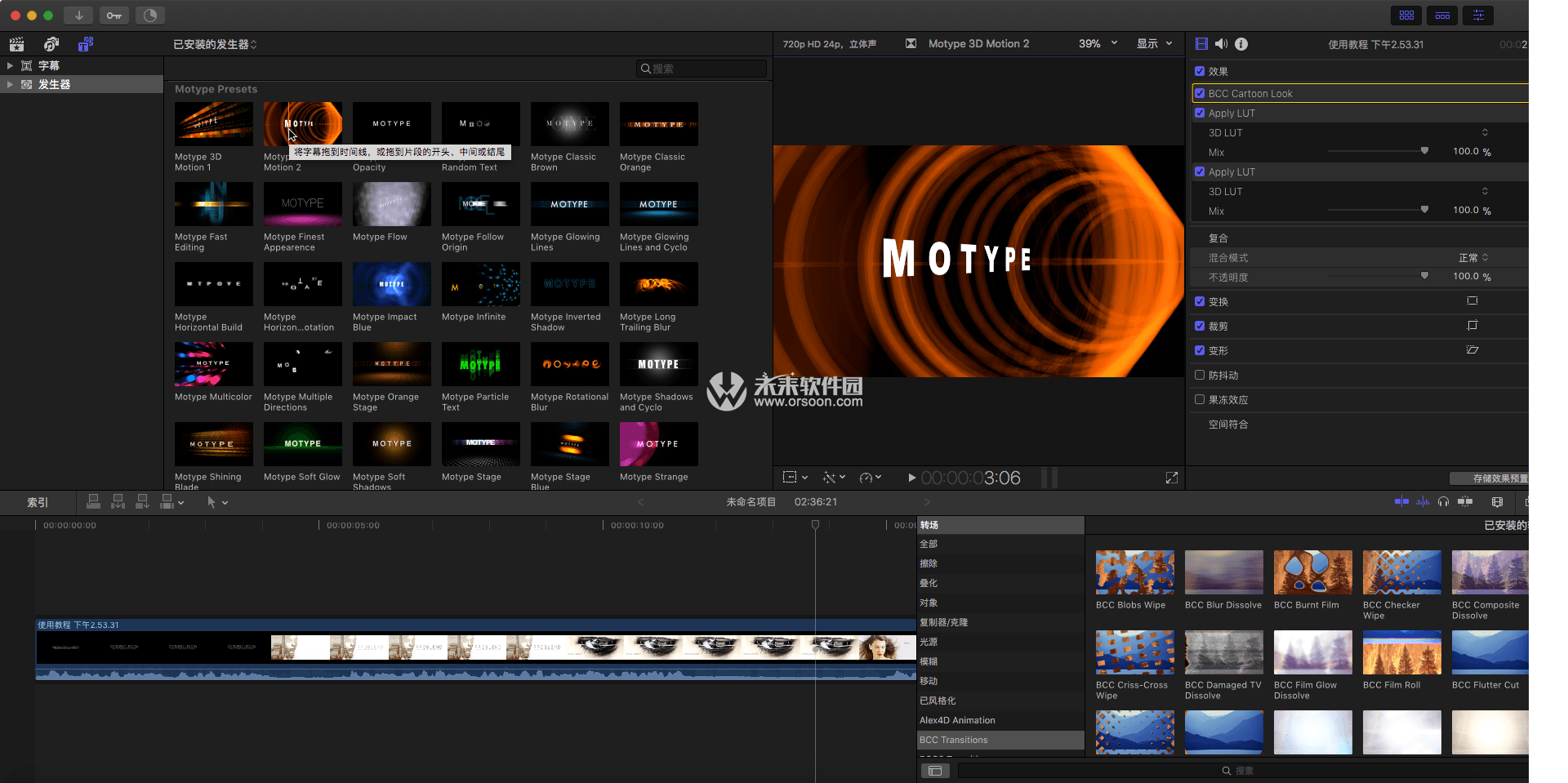
Task: Select the BCC Transitions category
Action: (1000, 740)
